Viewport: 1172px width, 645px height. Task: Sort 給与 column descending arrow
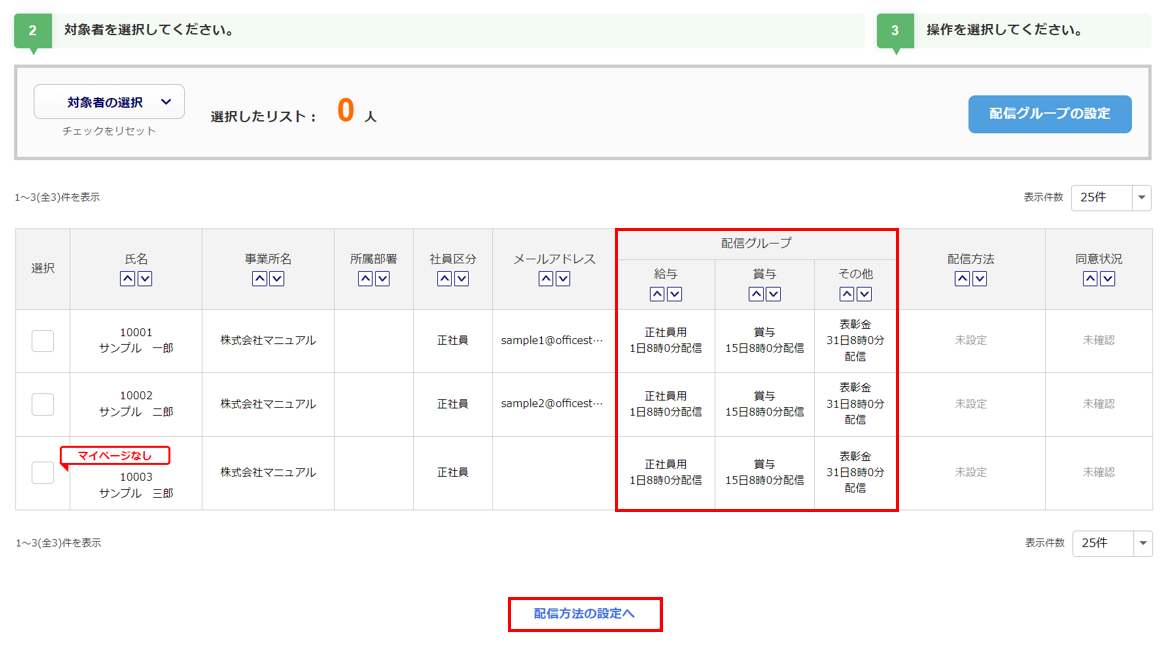674,294
